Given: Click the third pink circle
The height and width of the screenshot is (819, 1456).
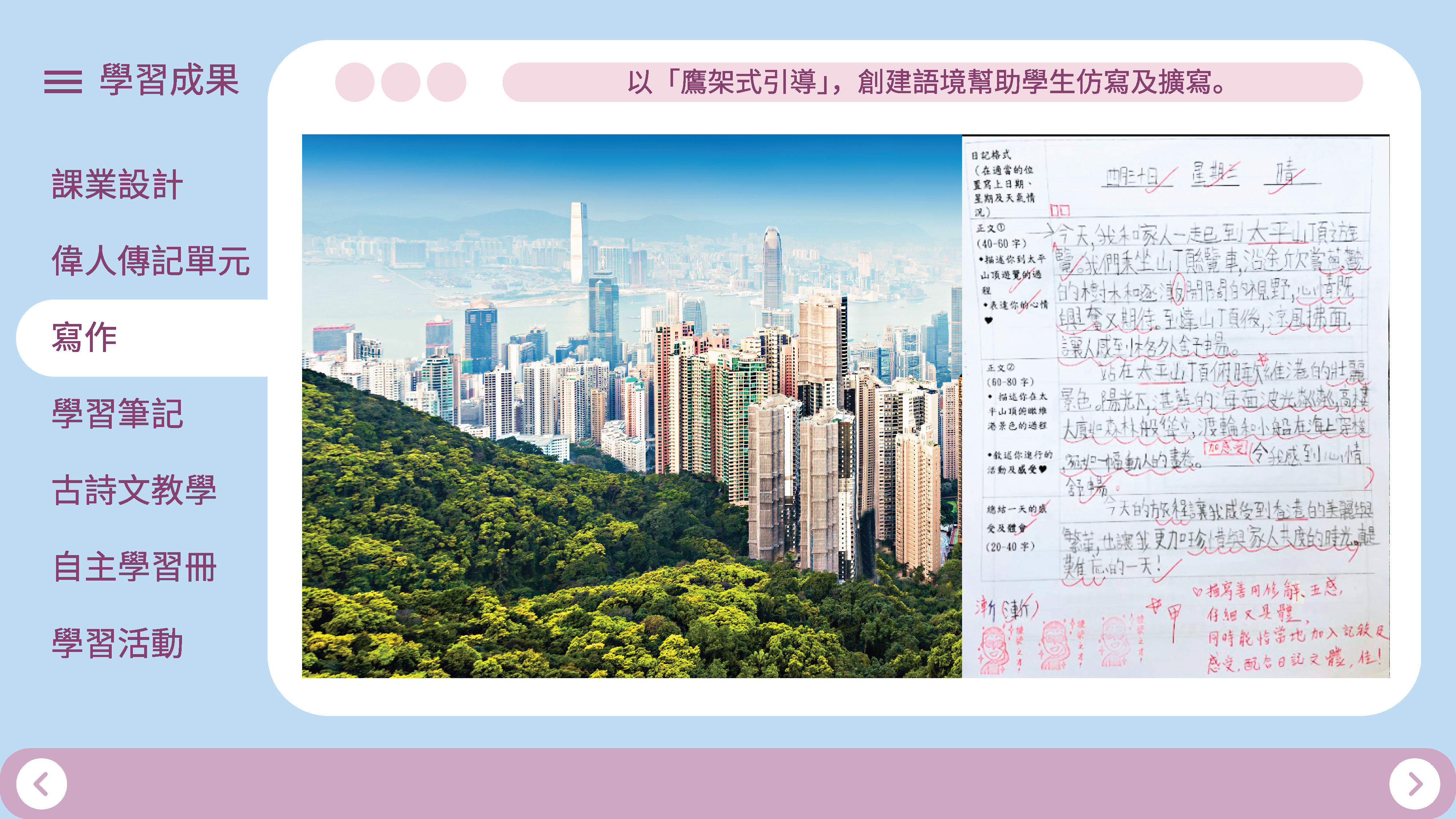Looking at the screenshot, I should click(x=446, y=82).
